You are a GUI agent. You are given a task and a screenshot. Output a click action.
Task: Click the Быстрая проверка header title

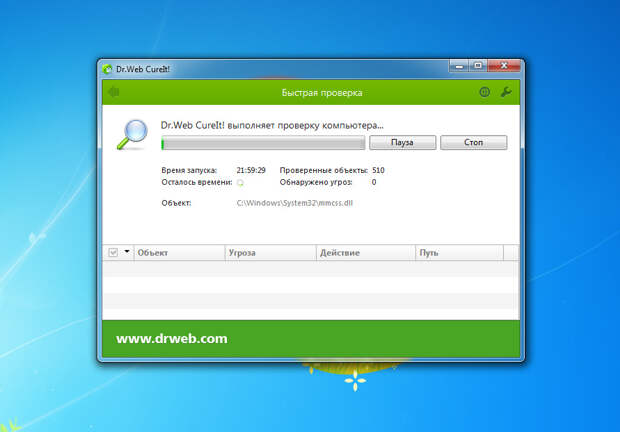click(x=322, y=93)
